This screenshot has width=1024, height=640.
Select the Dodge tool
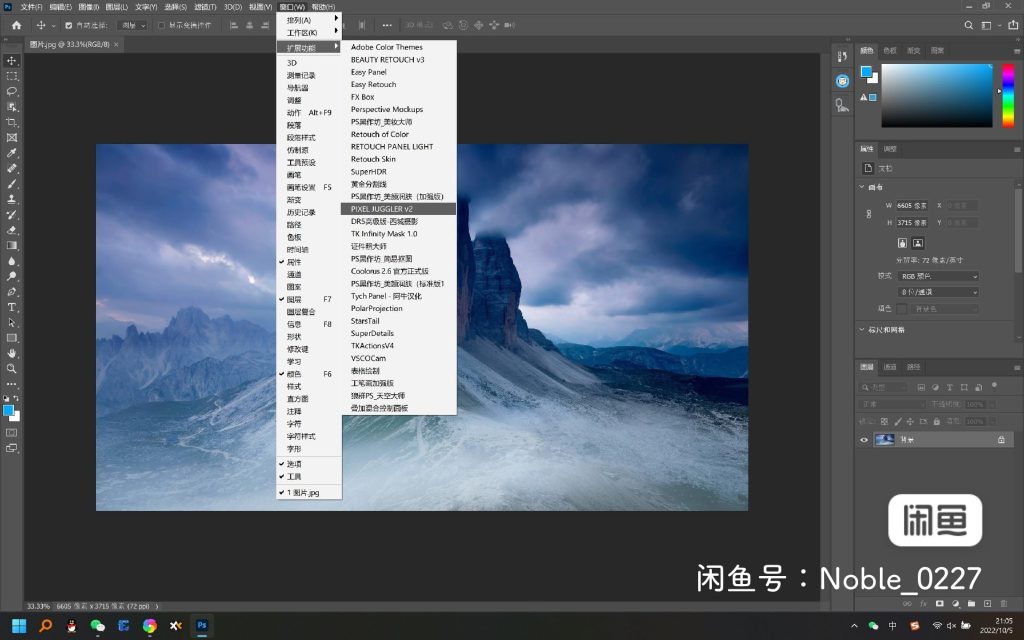[12, 276]
